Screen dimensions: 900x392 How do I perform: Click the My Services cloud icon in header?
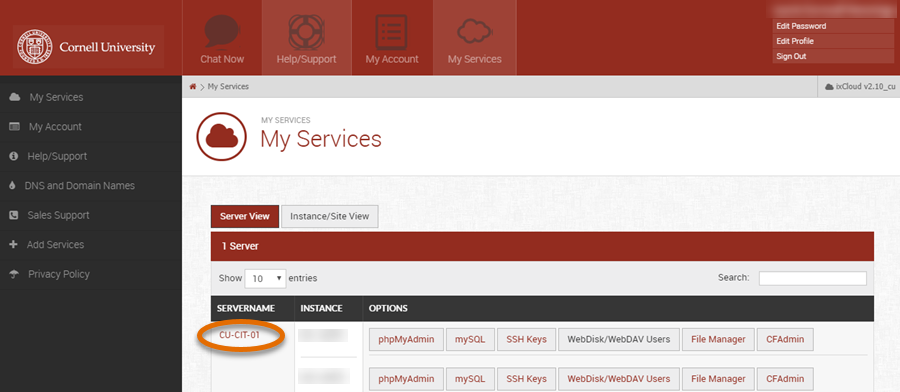[475, 32]
